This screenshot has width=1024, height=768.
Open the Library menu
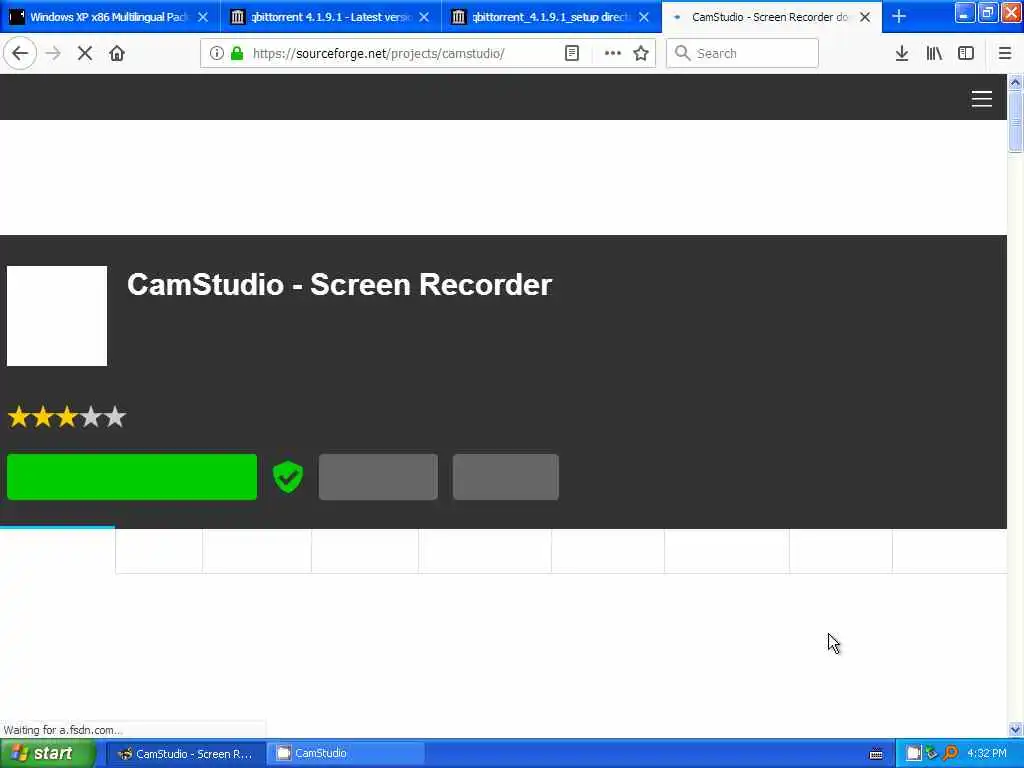pos(934,53)
